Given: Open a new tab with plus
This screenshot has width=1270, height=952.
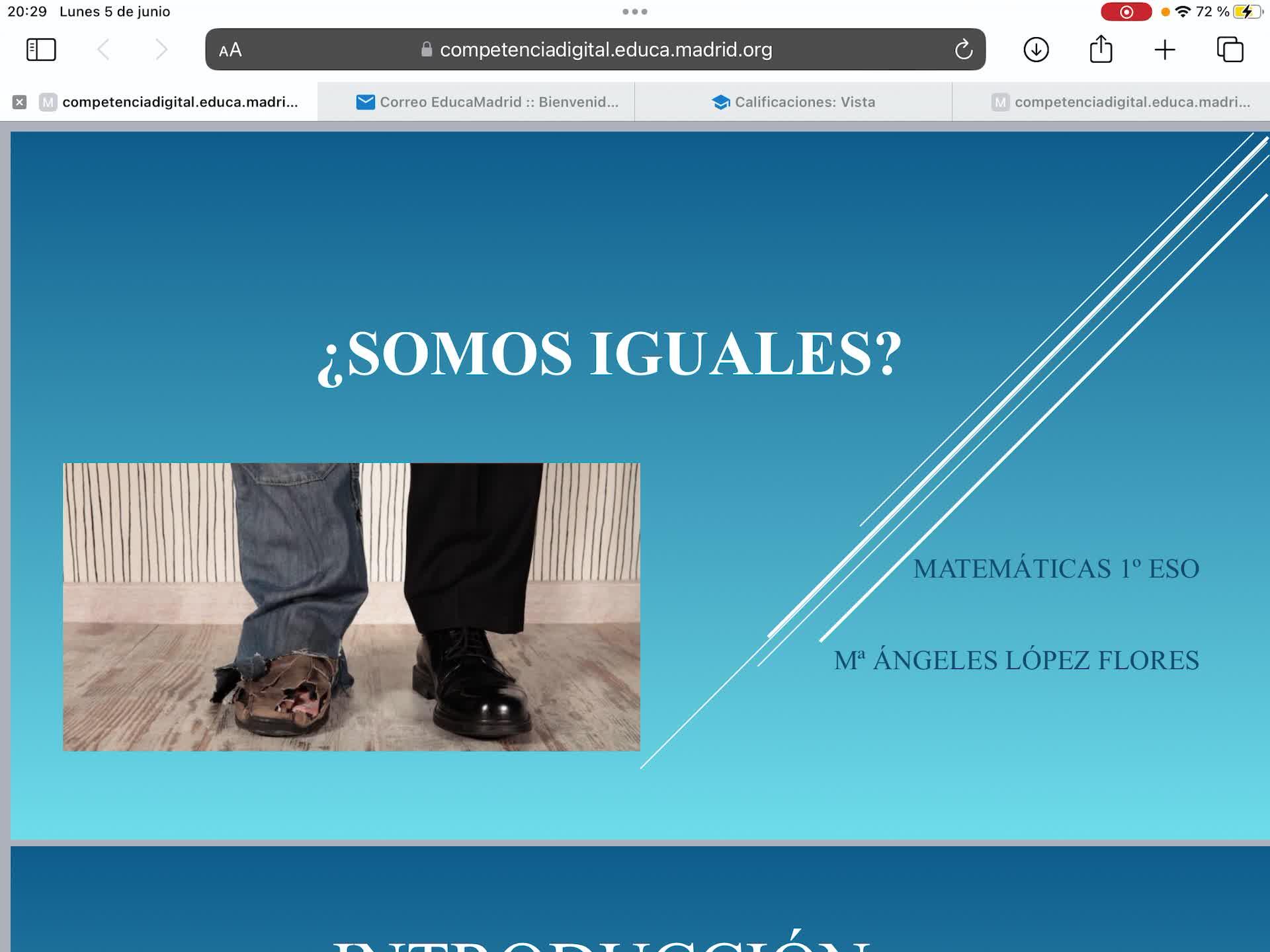Looking at the screenshot, I should click(x=1165, y=50).
